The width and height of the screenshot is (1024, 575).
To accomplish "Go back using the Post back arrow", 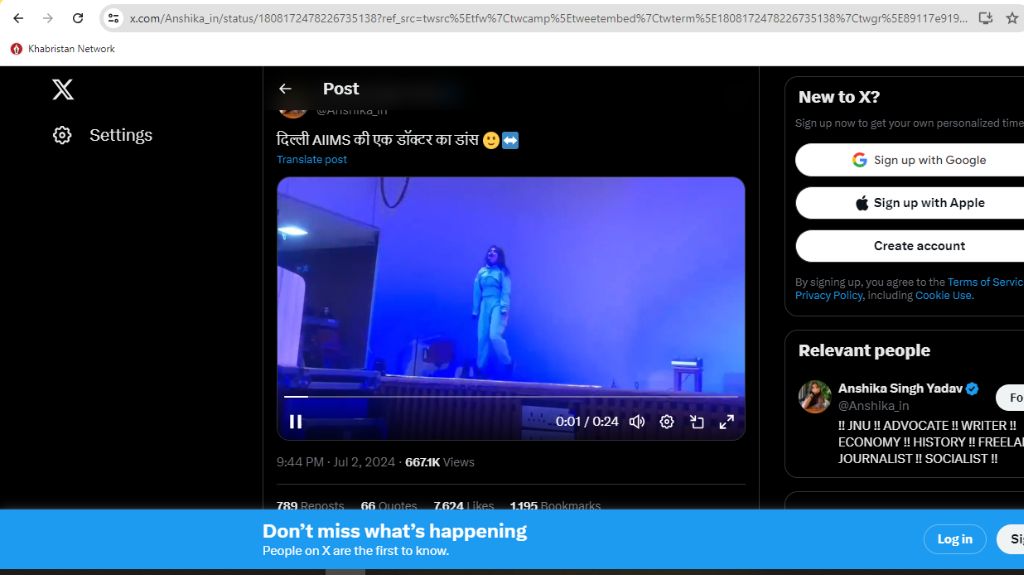I will pyautogui.click(x=285, y=89).
